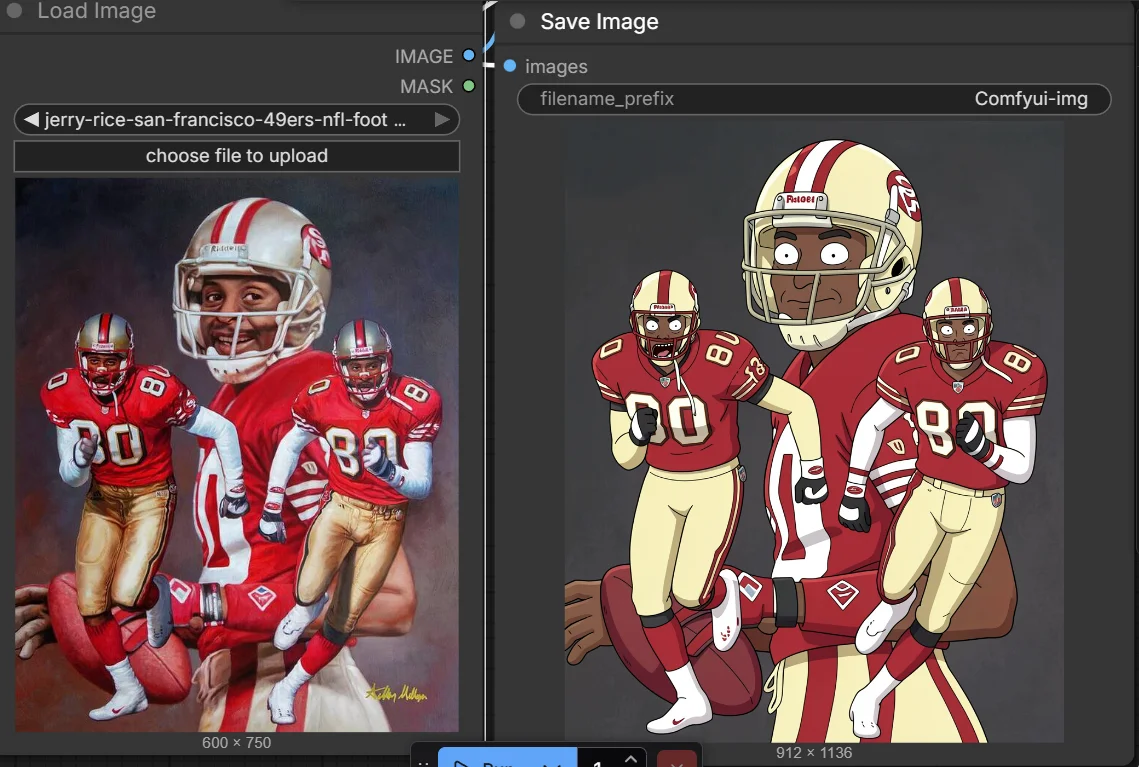Click choose file to upload button
The height and width of the screenshot is (767, 1139).
237,155
